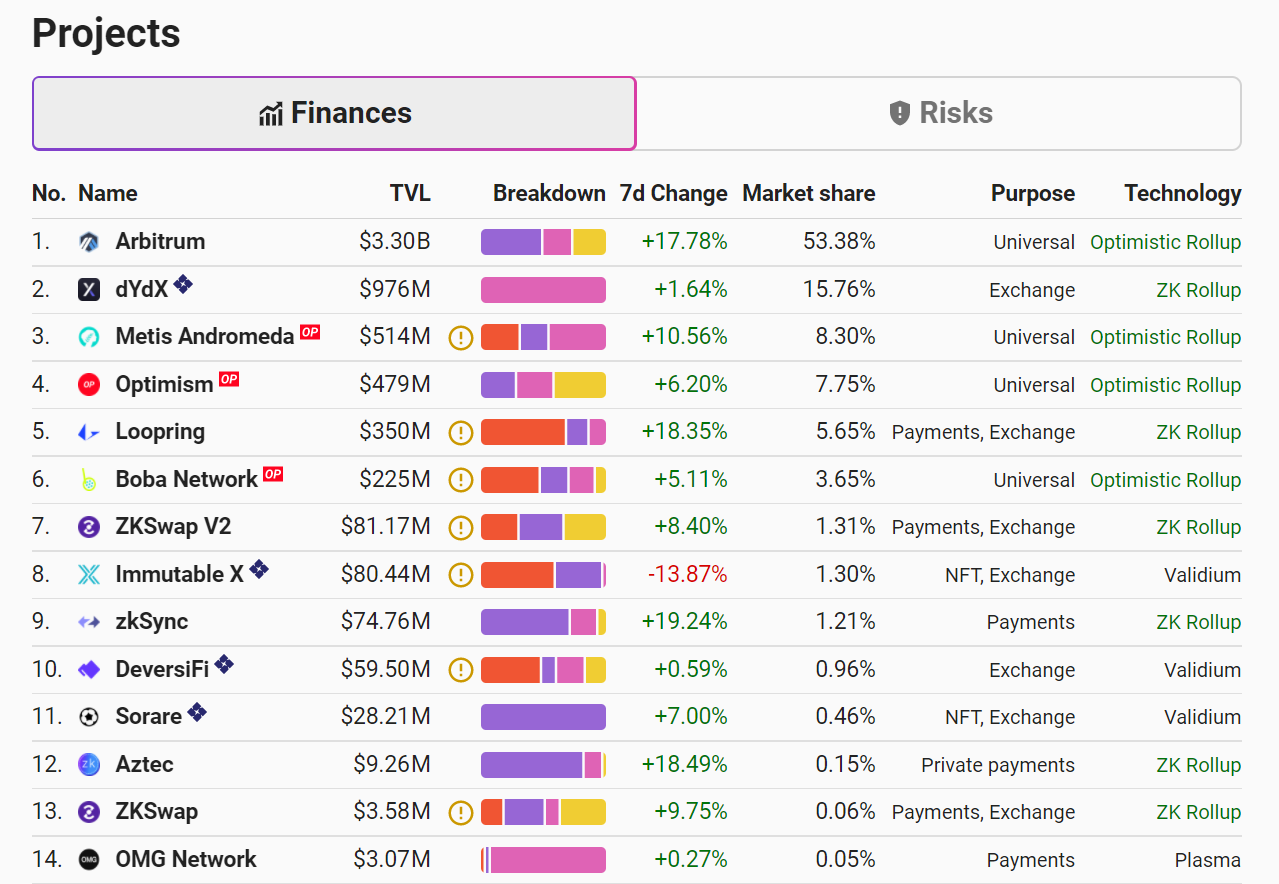The image size is (1279, 884).
Task: Switch to the Risks tab
Action: click(x=939, y=113)
